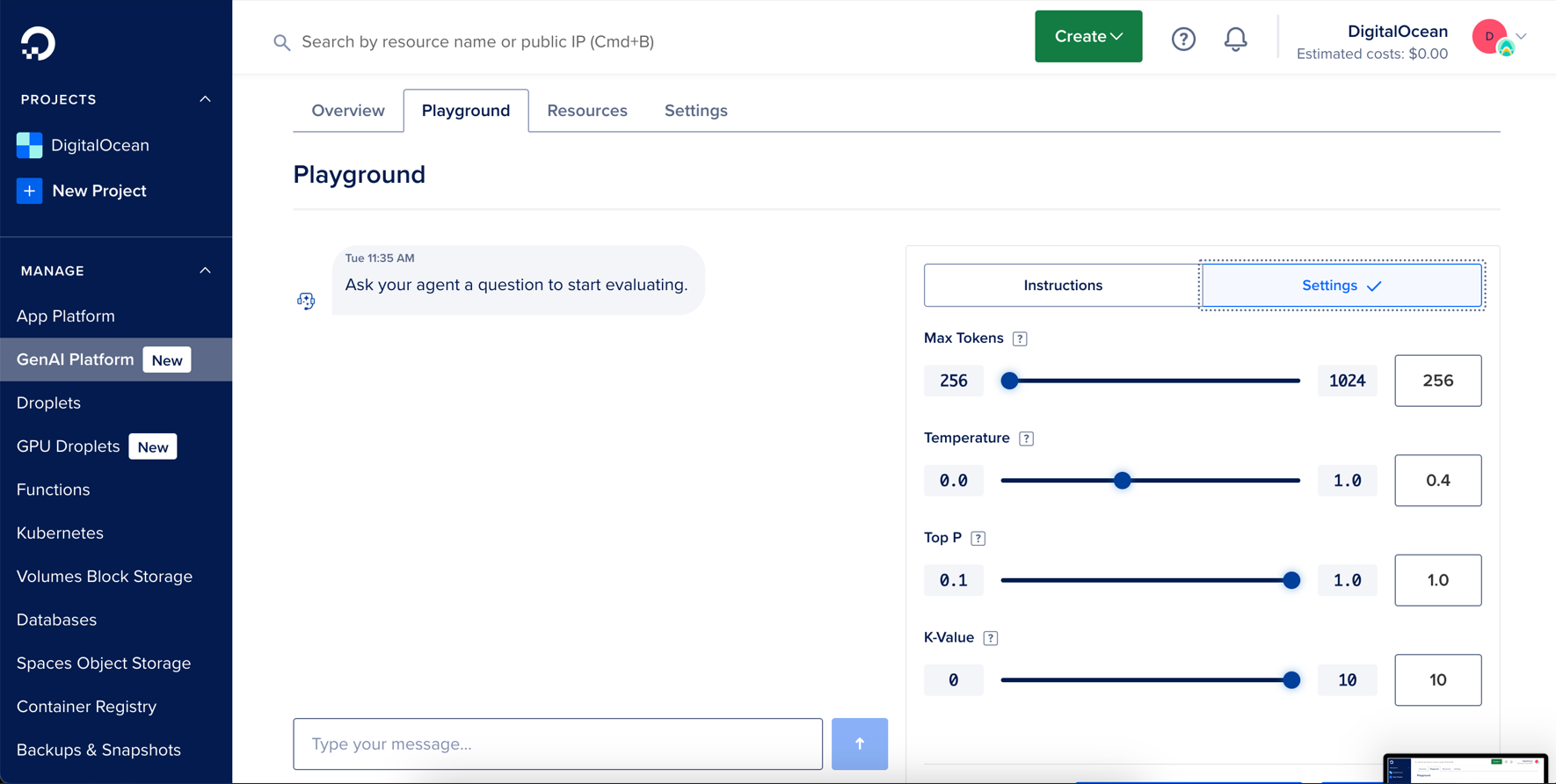This screenshot has height=784, width=1556.
Task: Click the K-Value help icon
Action: tap(991, 638)
